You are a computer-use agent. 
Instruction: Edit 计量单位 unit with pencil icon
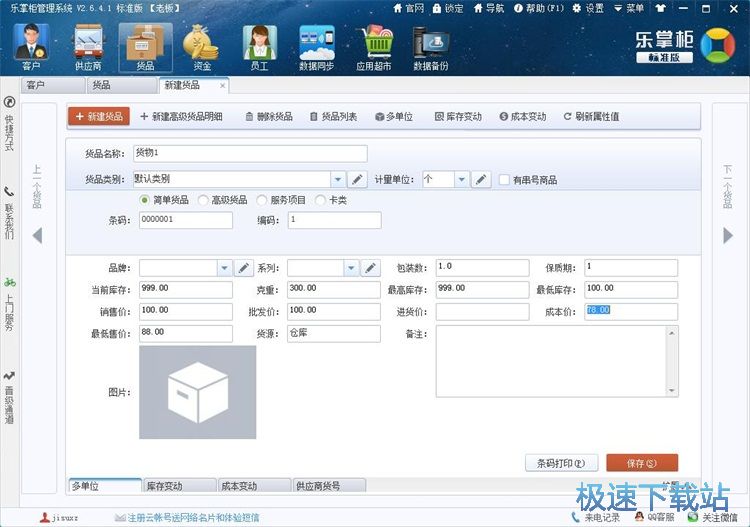pyautogui.click(x=481, y=180)
